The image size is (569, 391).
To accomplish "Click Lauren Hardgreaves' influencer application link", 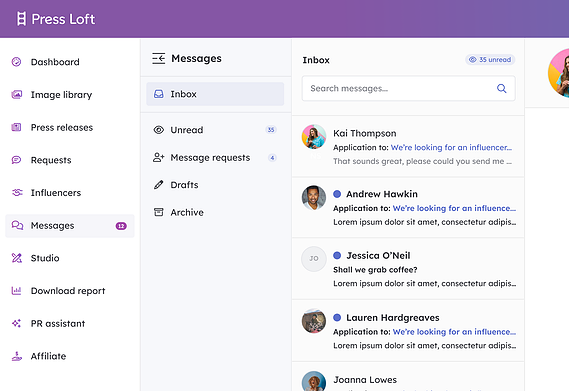I will 454,332.
